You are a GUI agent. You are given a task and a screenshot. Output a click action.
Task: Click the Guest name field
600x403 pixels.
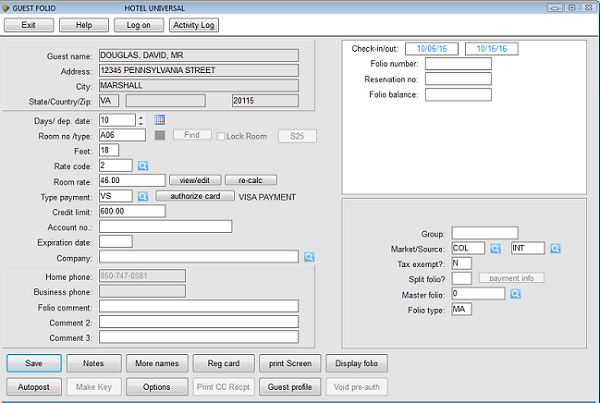pyautogui.click(x=199, y=55)
